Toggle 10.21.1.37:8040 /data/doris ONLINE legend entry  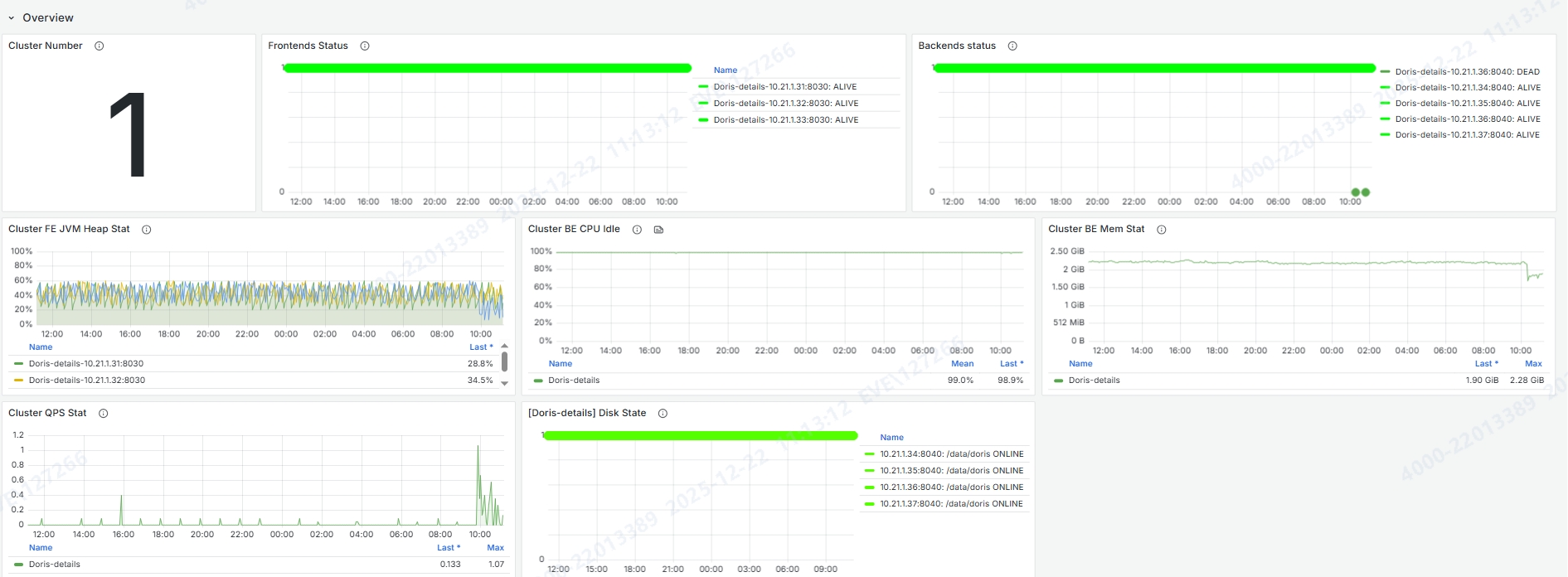(951, 504)
